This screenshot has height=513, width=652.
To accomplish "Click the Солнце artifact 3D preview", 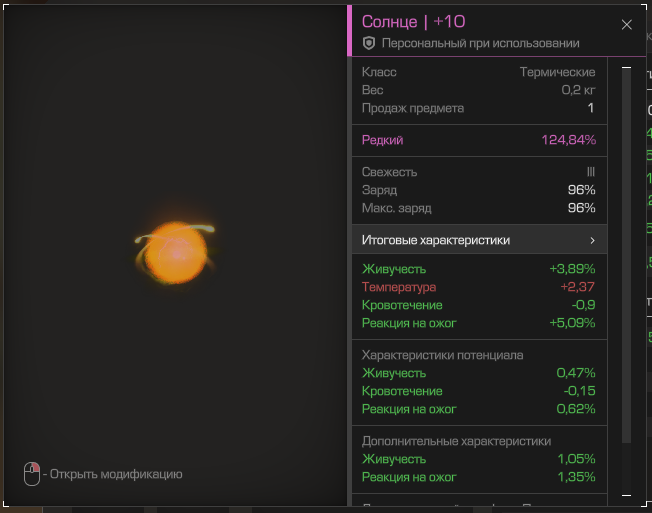I will click(175, 253).
